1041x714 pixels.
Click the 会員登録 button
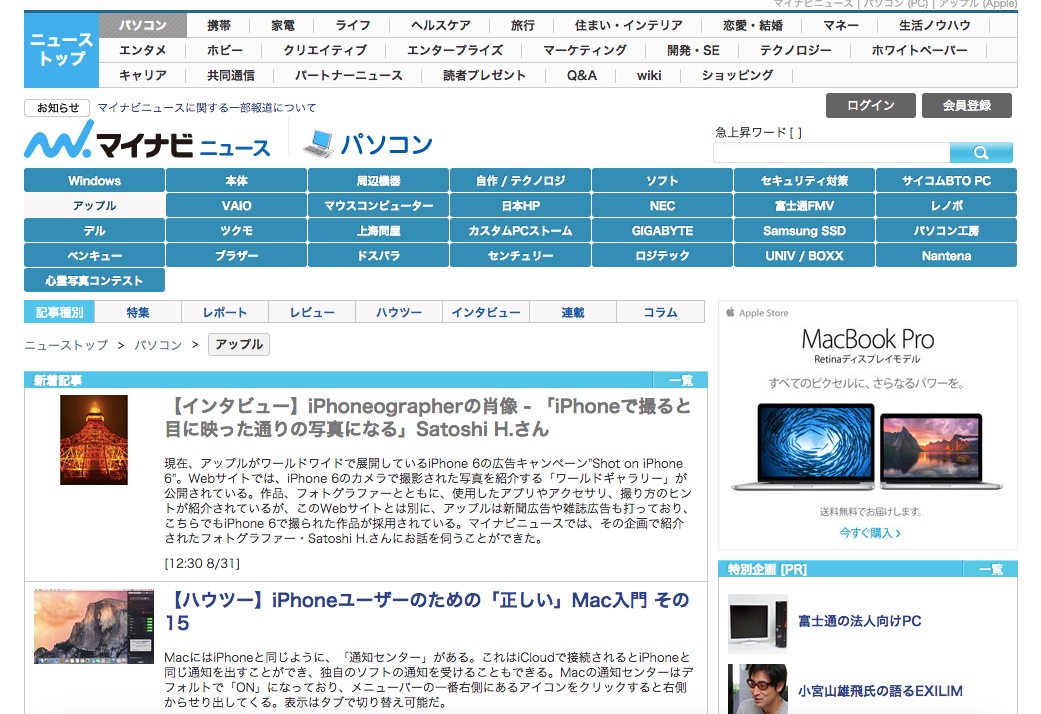(x=967, y=106)
